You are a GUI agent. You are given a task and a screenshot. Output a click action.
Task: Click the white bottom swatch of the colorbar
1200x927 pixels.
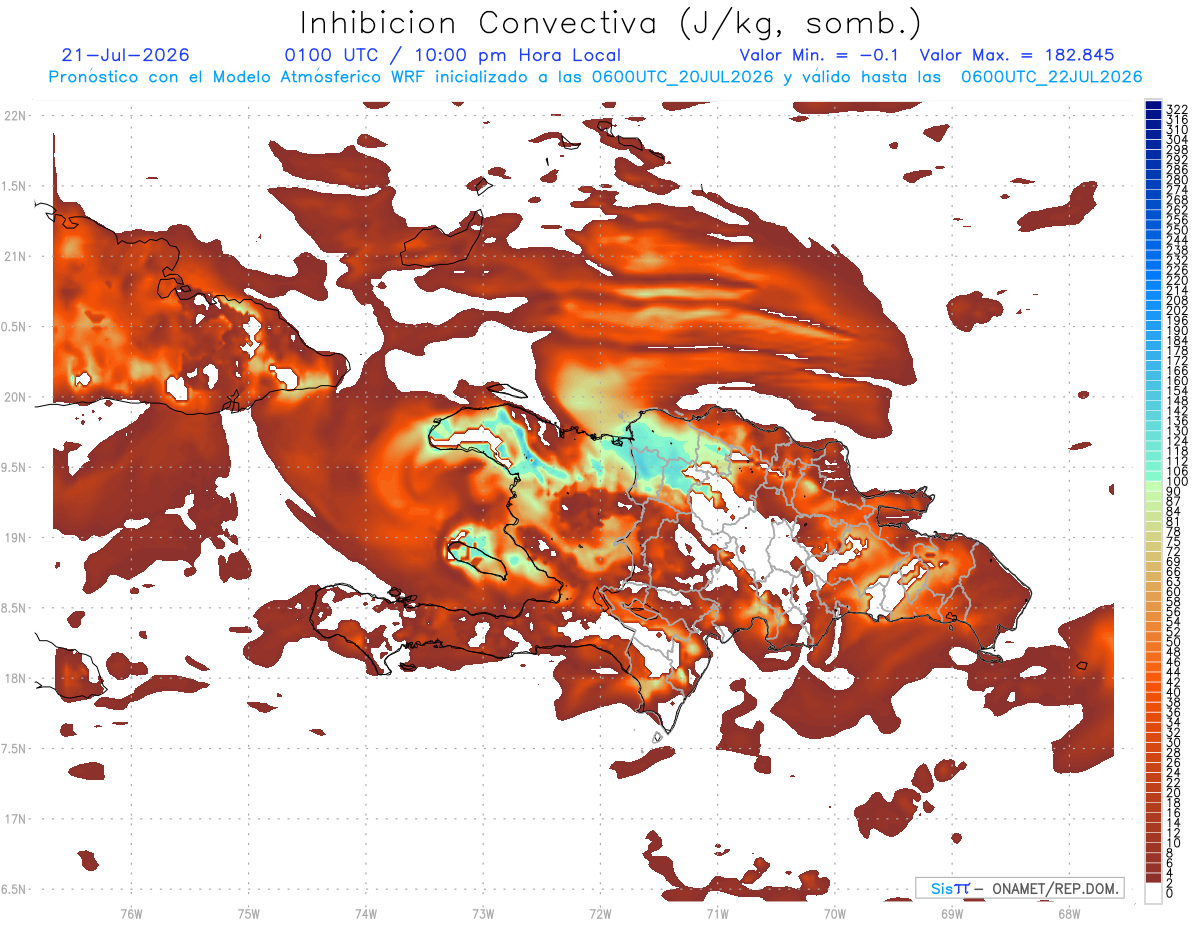(x=1154, y=891)
